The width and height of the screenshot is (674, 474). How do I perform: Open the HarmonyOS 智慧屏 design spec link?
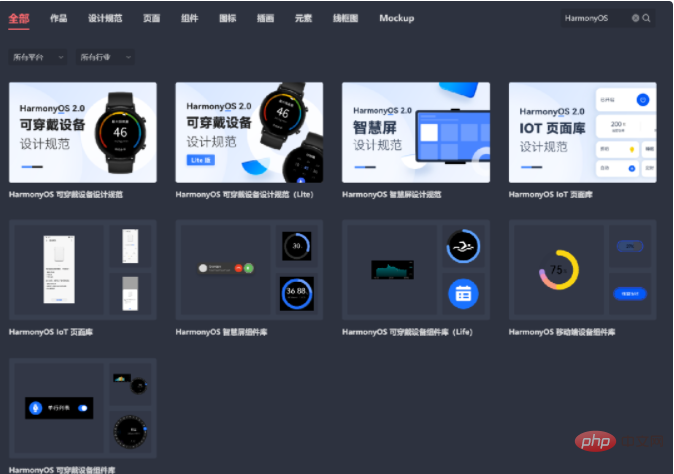[x=391, y=195]
